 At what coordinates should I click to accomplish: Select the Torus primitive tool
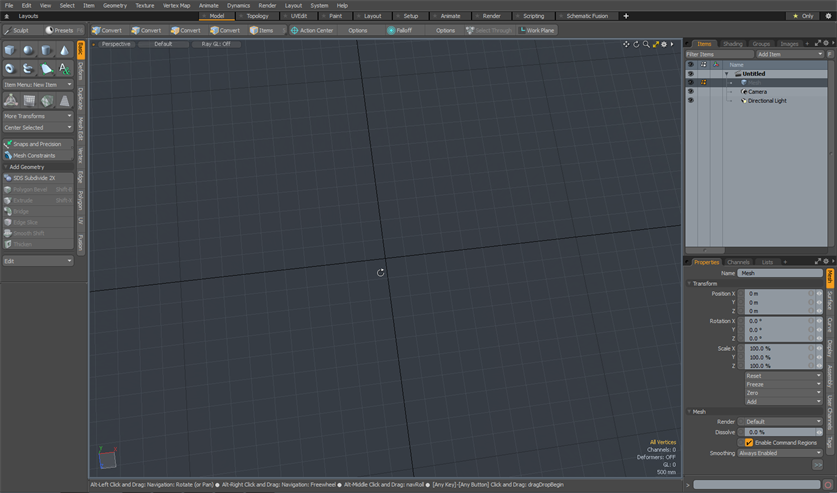tap(10, 69)
